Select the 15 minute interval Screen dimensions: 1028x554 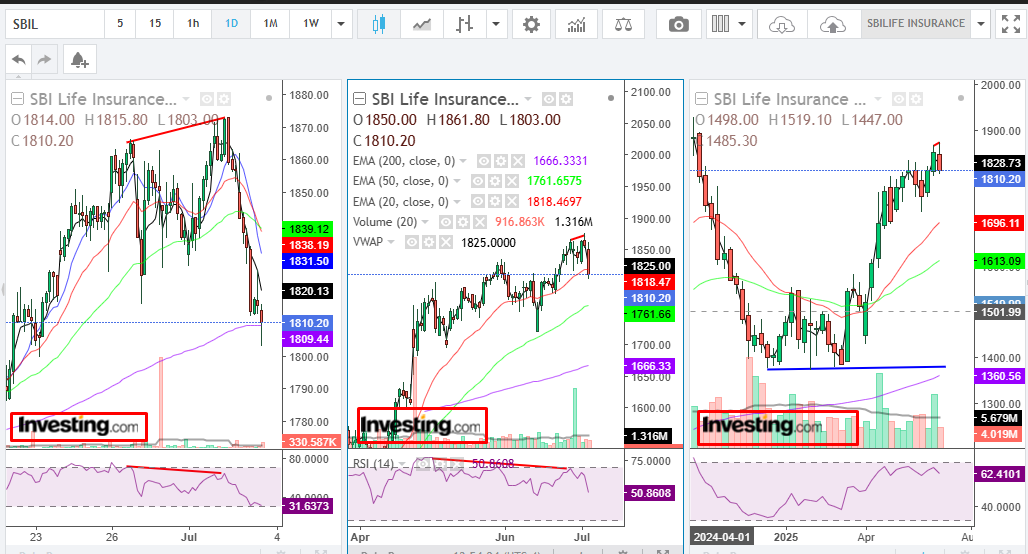[x=155, y=24]
